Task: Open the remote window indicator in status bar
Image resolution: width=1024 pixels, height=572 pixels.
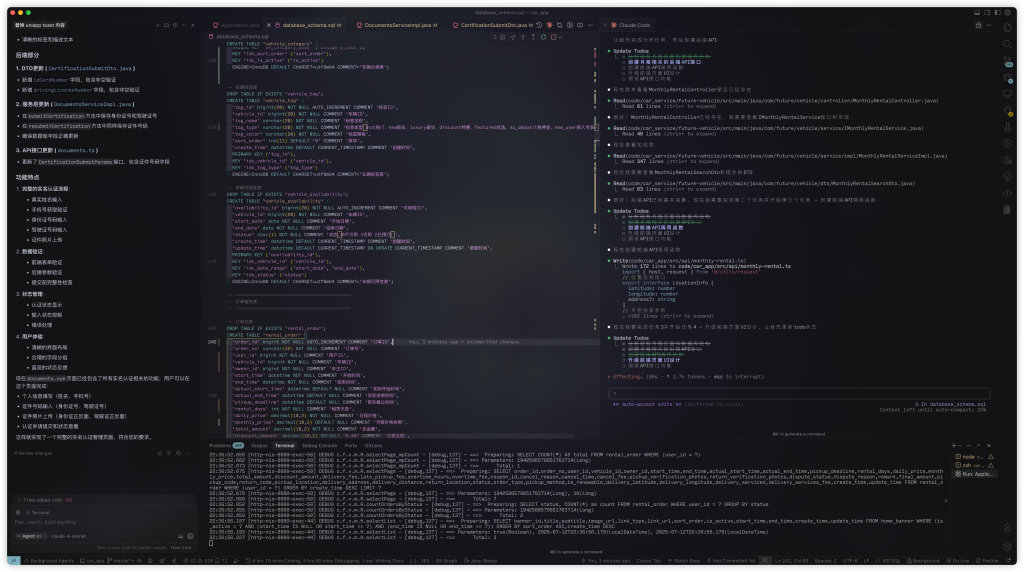Action: coord(12,562)
